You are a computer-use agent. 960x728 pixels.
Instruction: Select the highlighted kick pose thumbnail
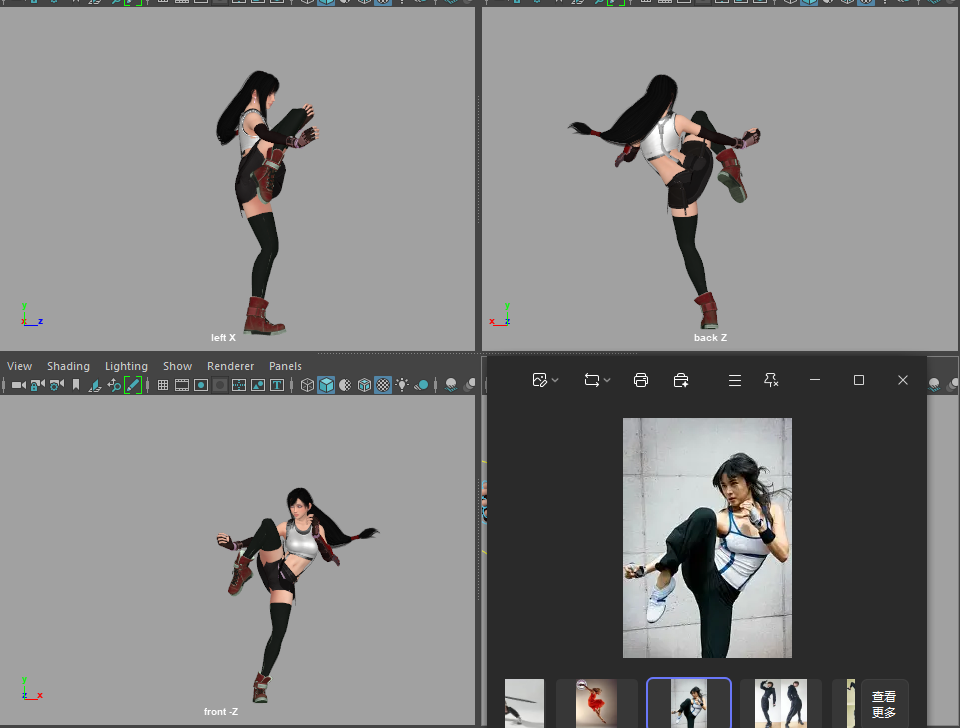(689, 704)
